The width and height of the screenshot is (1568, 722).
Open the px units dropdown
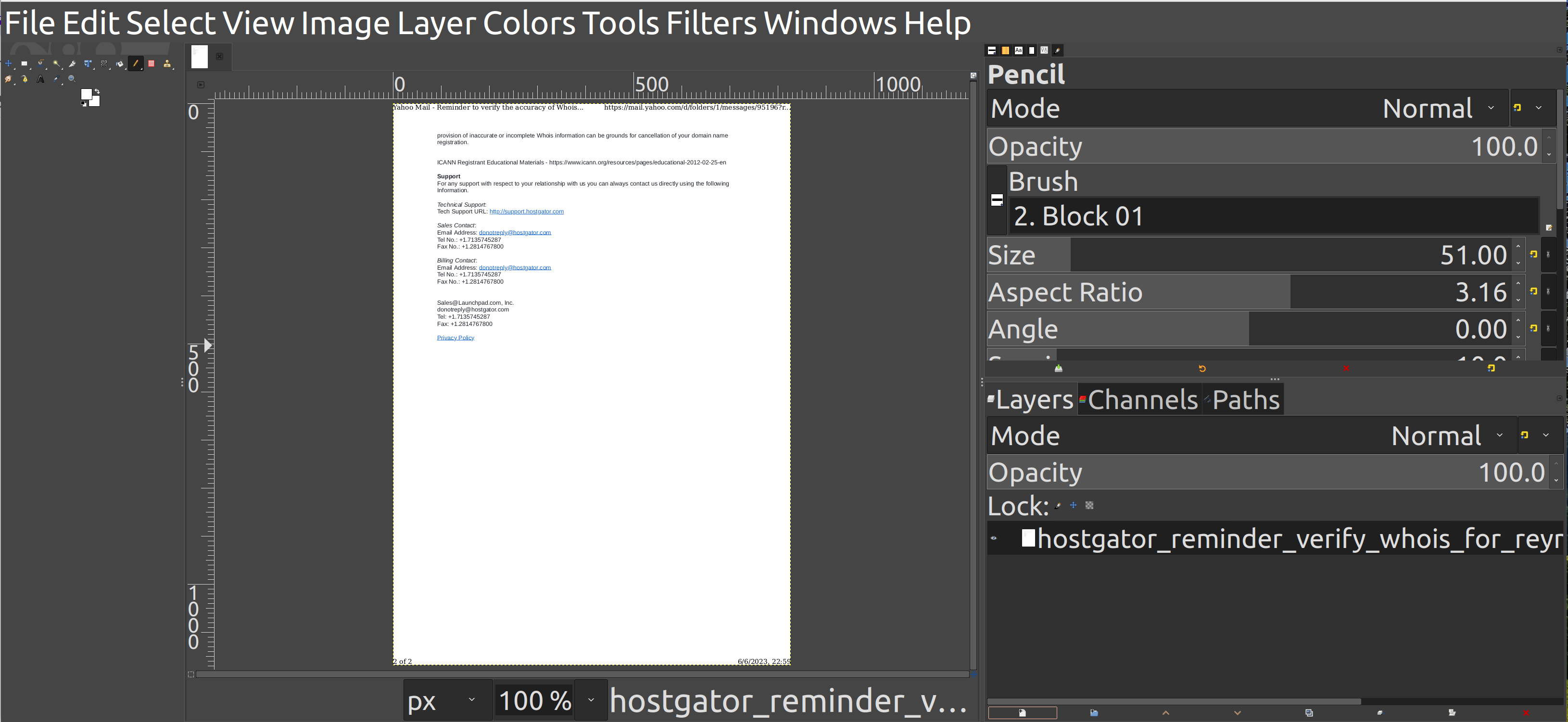pyautogui.click(x=447, y=700)
